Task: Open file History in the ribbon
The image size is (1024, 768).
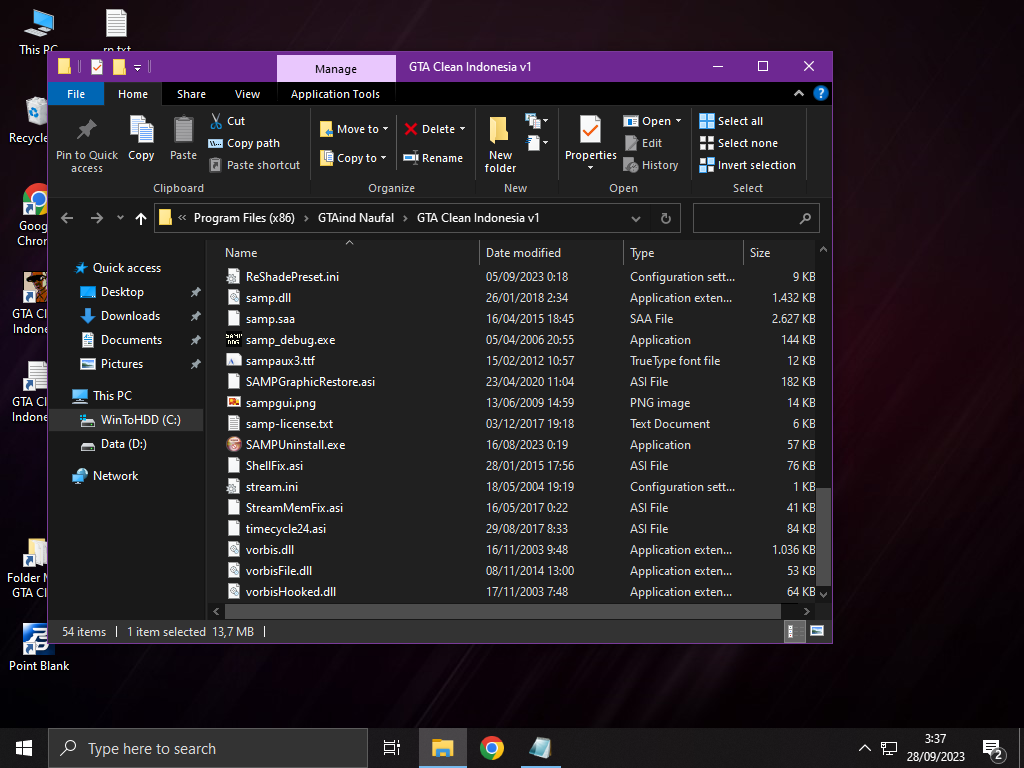Action: tap(651, 165)
